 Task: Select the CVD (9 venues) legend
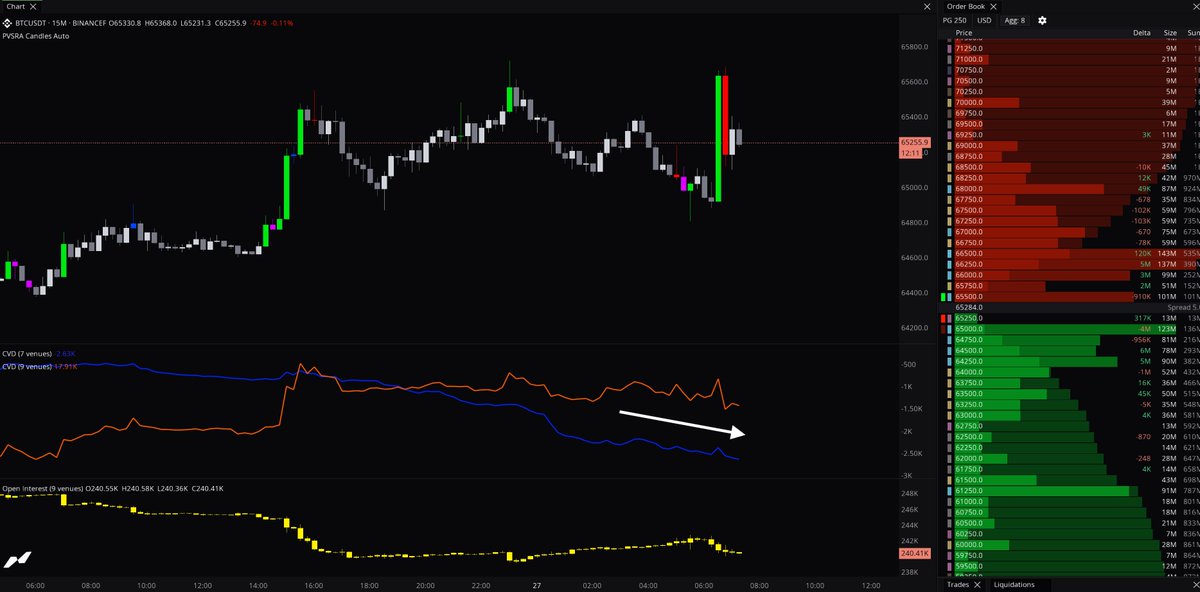click(27, 365)
